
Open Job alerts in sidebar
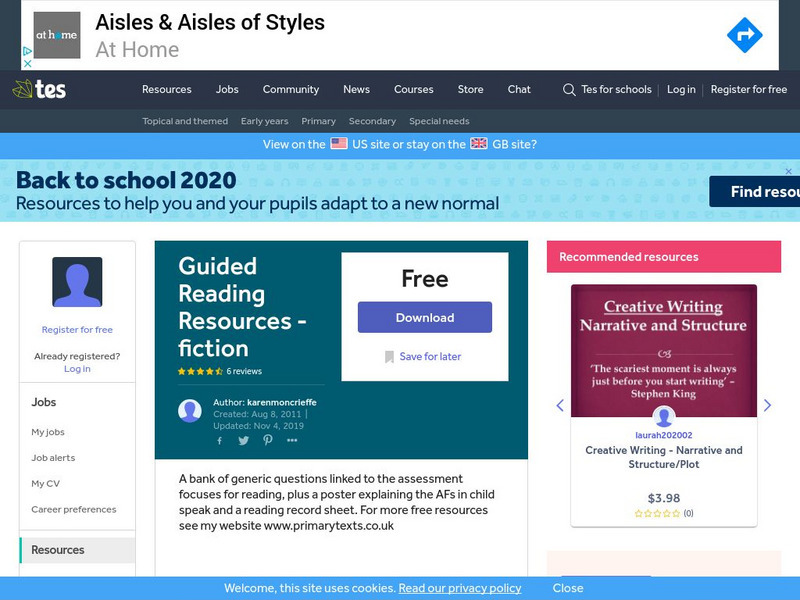click(x=53, y=458)
